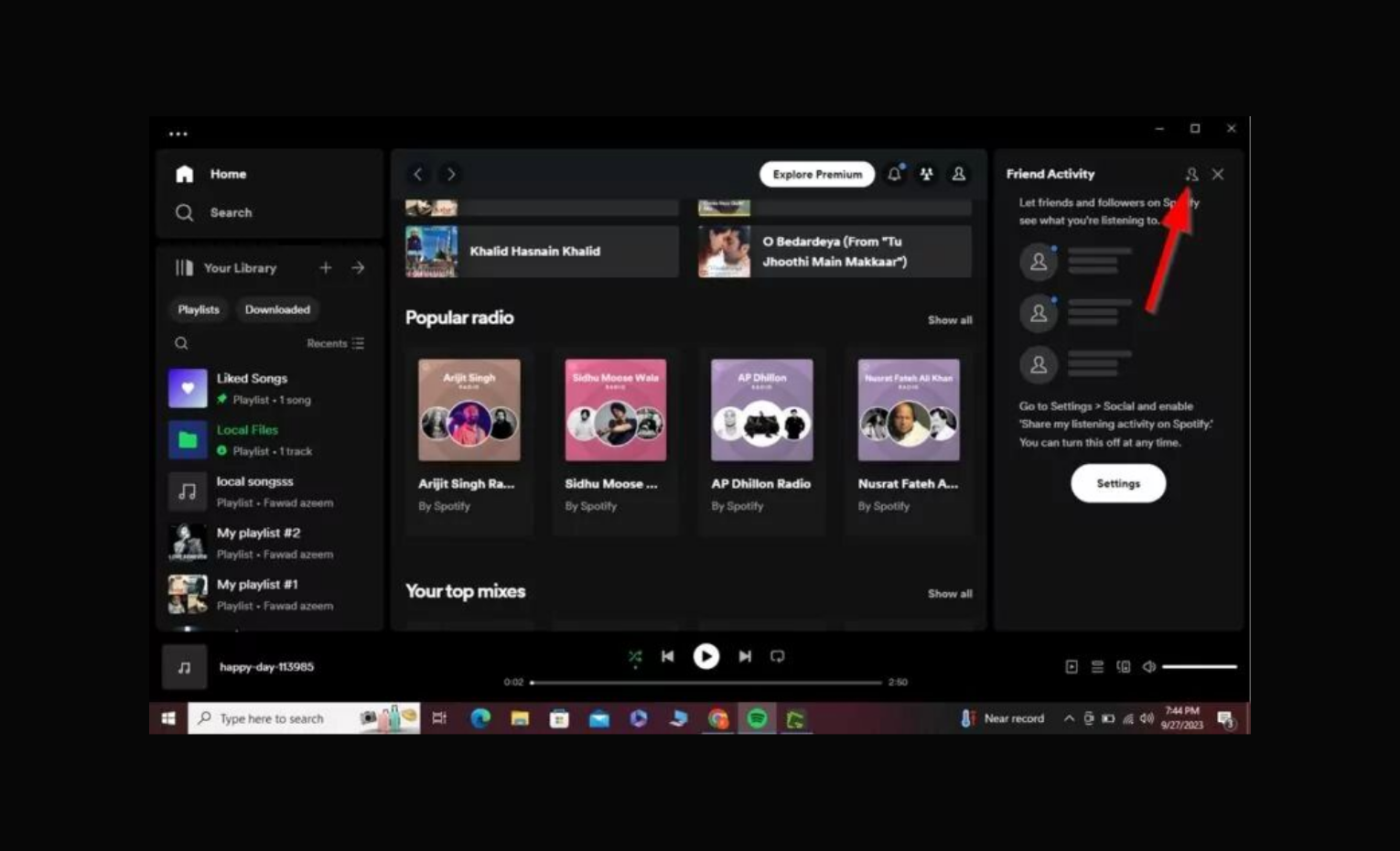Open the play Queue icon
1400x851 pixels.
[x=1097, y=667]
